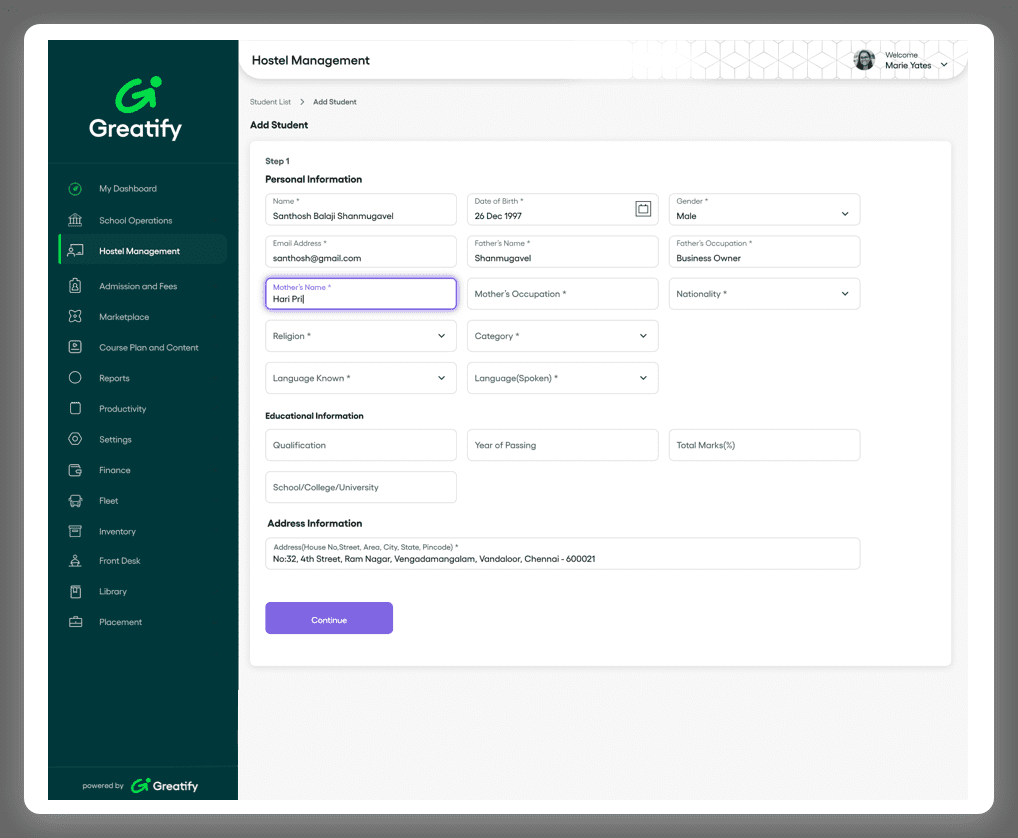Open the Date of Birth calendar picker

click(643, 209)
